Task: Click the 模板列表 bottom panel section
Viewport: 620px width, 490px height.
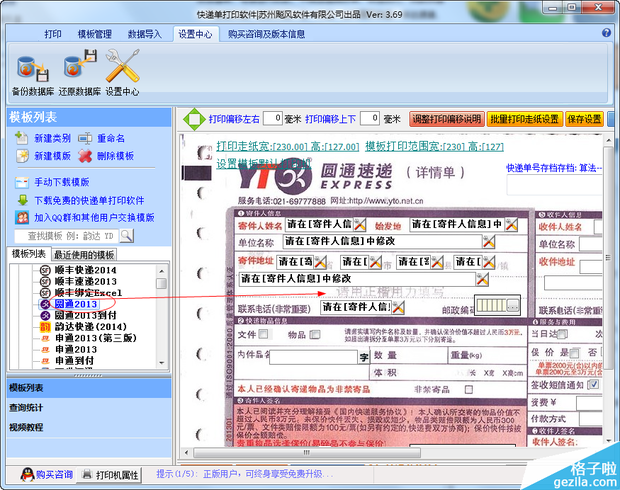Action: point(89,388)
